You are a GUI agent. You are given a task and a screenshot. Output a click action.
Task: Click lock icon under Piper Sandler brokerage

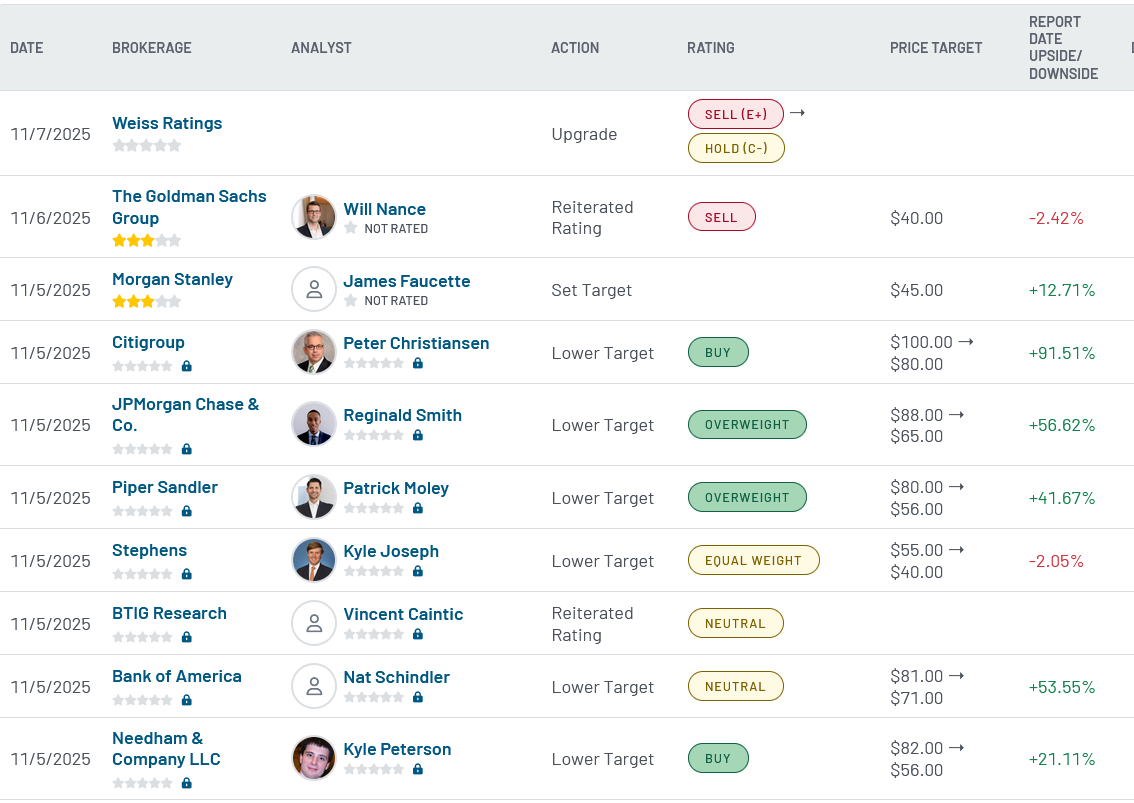coord(187,511)
